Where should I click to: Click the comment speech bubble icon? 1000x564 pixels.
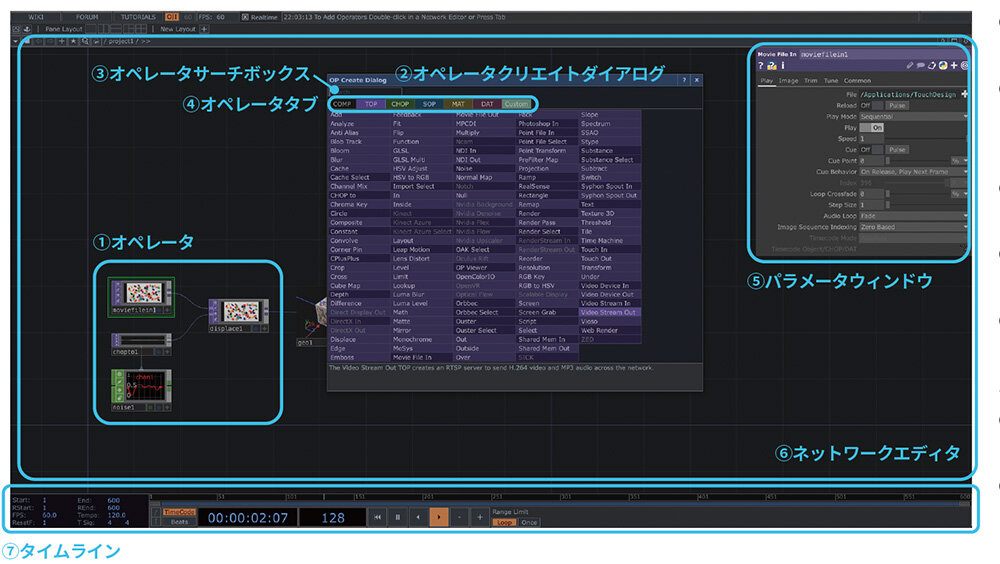(x=919, y=65)
